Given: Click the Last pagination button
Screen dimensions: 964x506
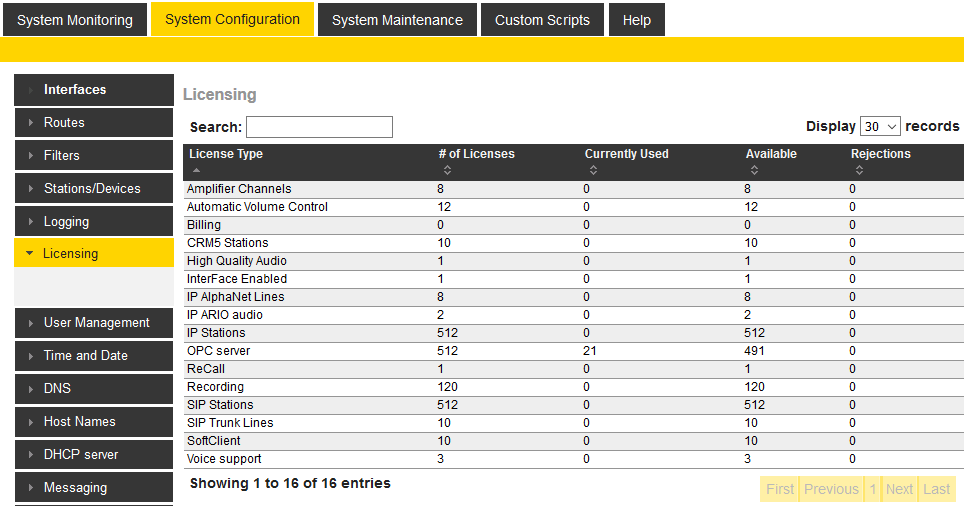Looking at the screenshot, I should click(x=937, y=489).
